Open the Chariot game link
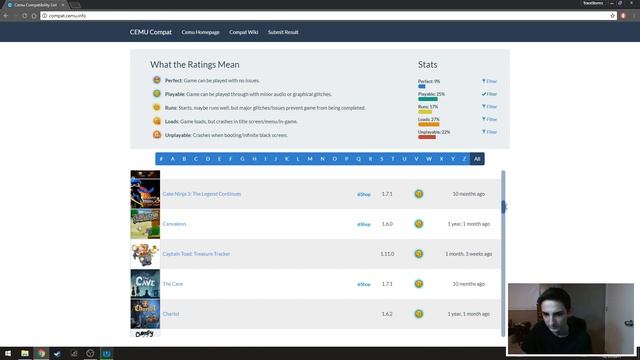 [x=171, y=314]
